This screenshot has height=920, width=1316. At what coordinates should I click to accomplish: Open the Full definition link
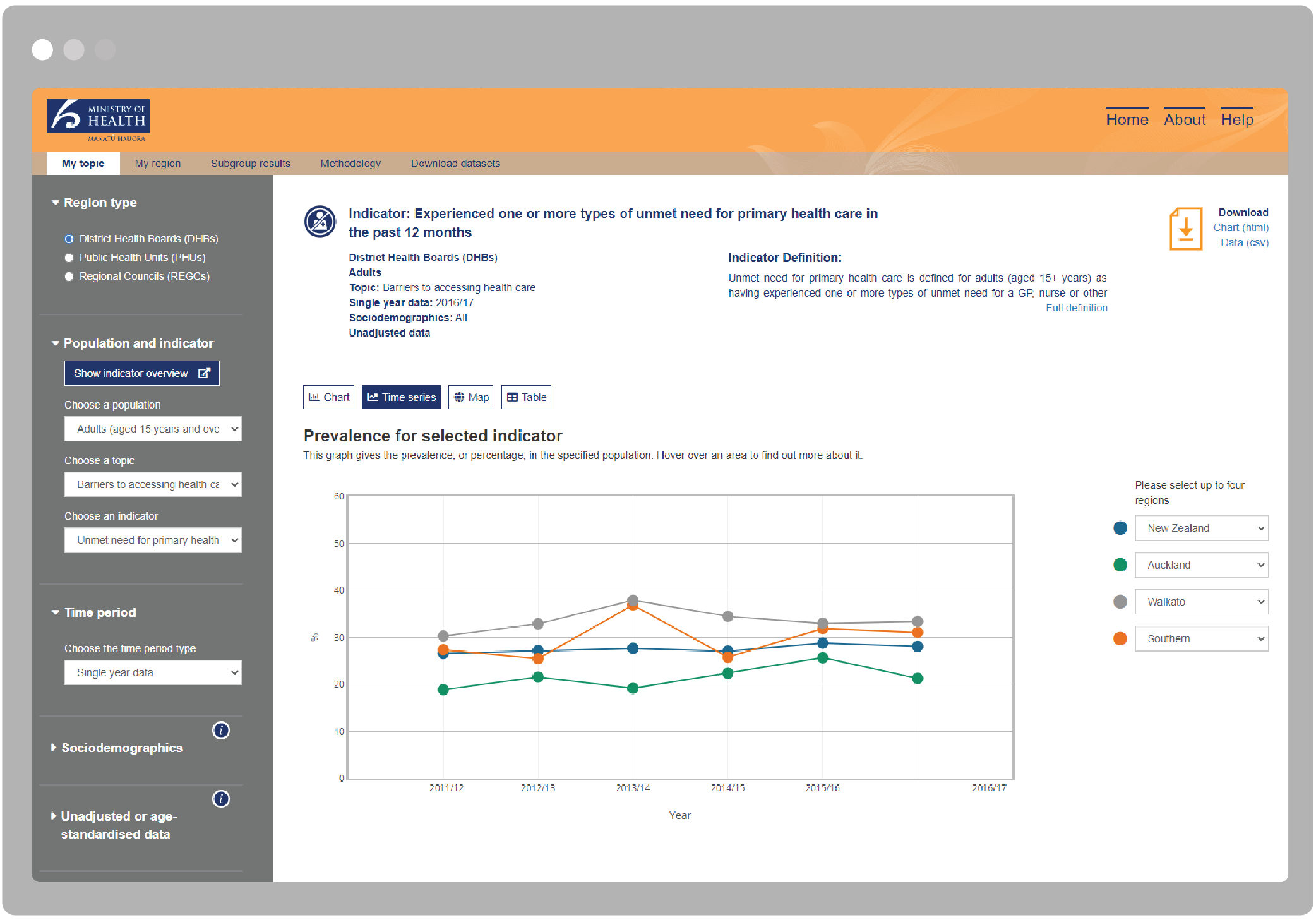click(x=1076, y=308)
